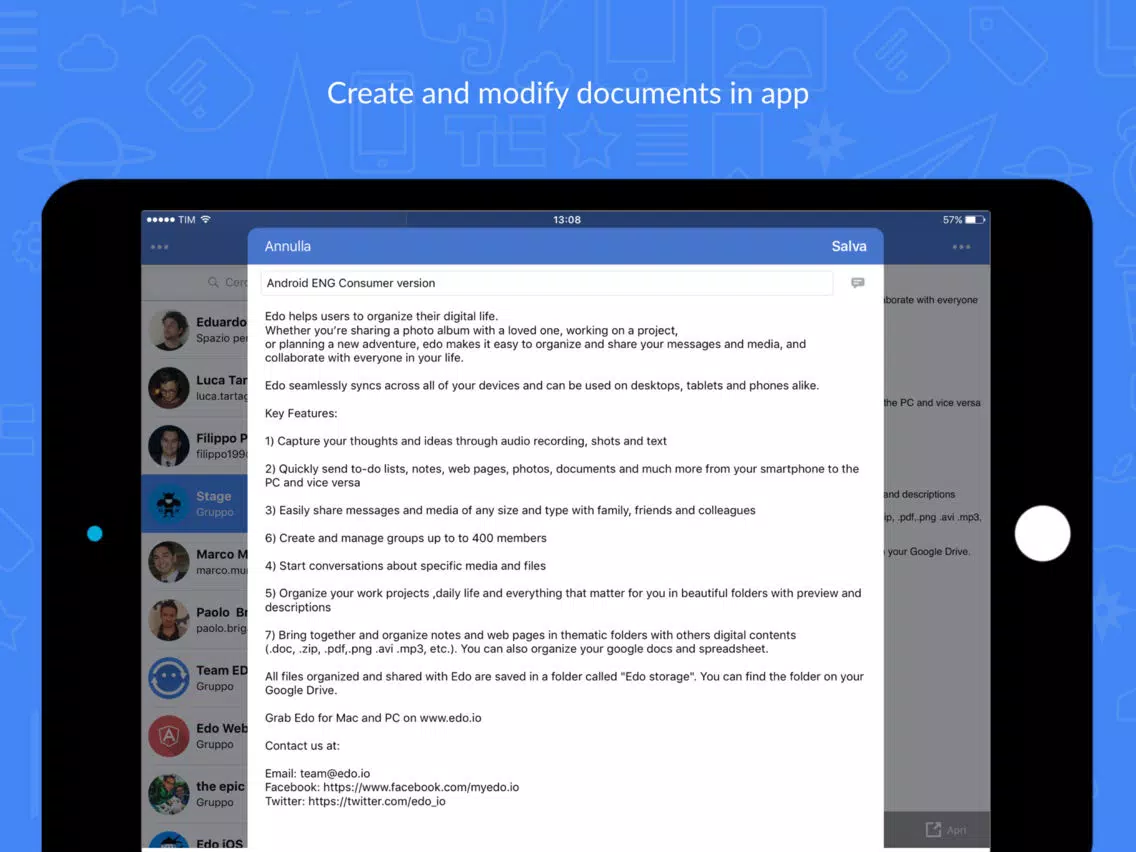Open the comment bubble icon next to title
The image size is (1136, 852).
click(858, 283)
